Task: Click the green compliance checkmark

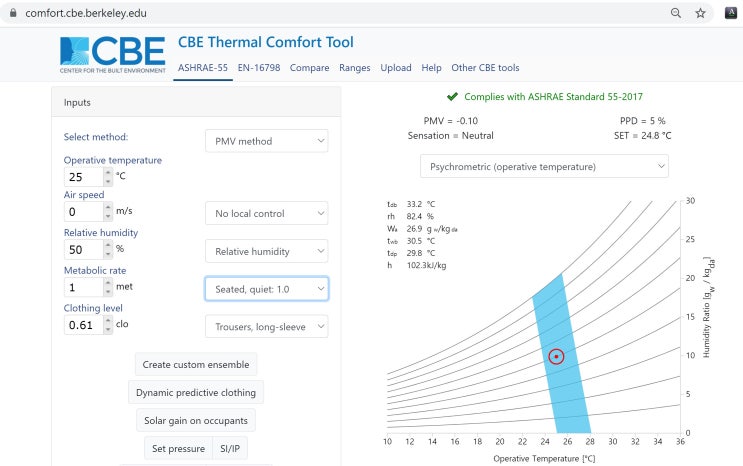Action: (x=452, y=97)
